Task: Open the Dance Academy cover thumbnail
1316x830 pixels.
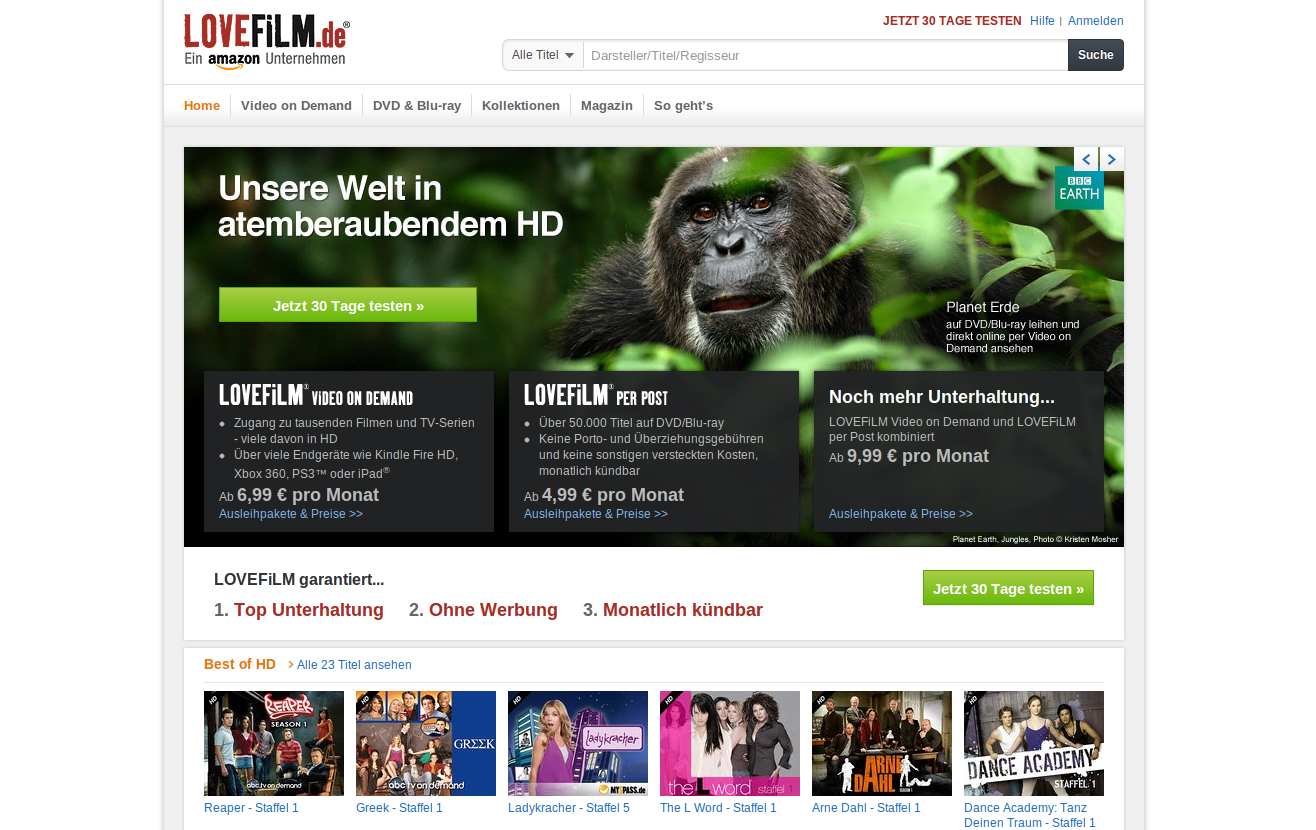Action: [x=1034, y=743]
